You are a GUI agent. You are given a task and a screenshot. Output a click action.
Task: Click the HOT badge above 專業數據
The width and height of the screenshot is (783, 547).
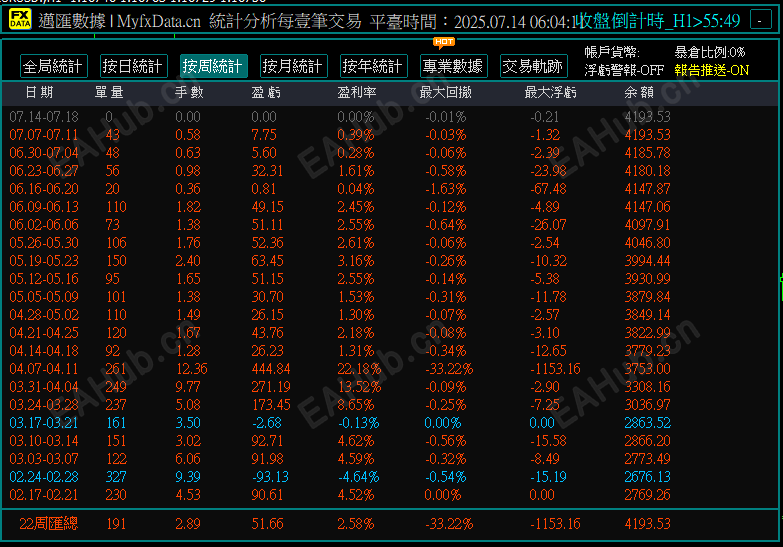pyautogui.click(x=444, y=42)
